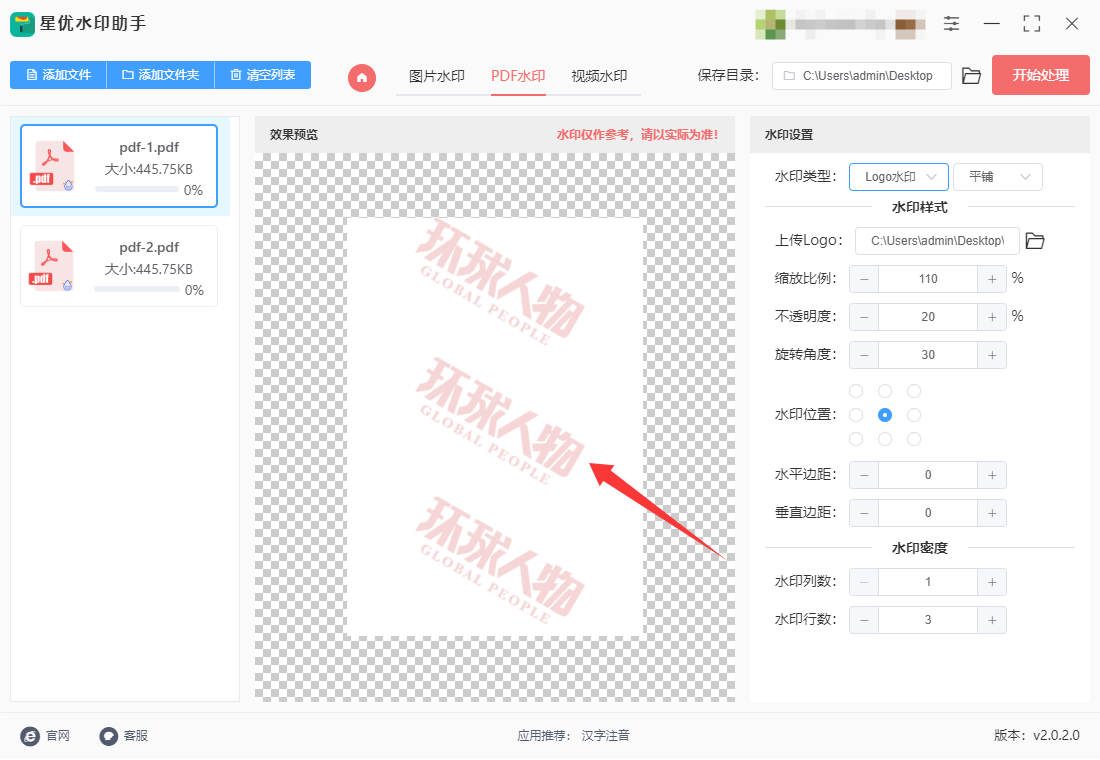Increase the scale ratio (缩放比例) value
Image resolution: width=1100 pixels, height=760 pixels.
992,279
